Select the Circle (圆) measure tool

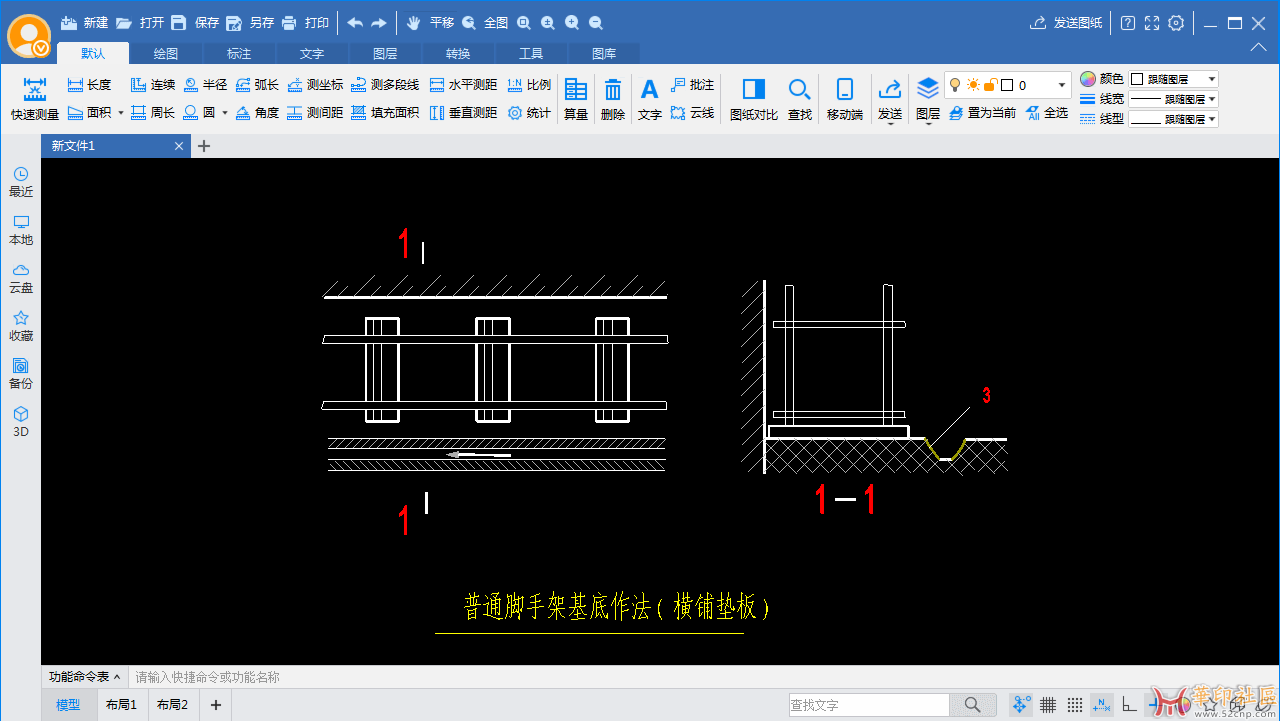coord(199,113)
